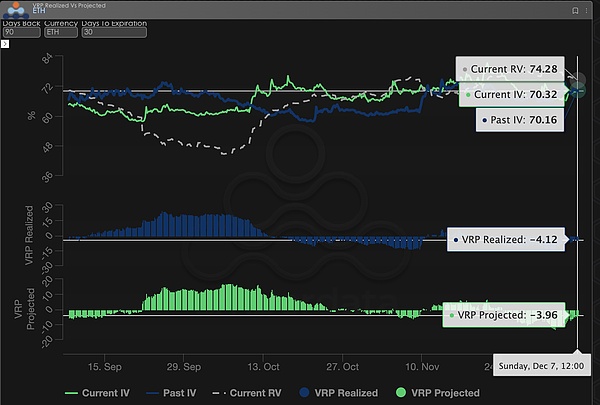Click the app logo icon in header
The width and height of the screenshot is (600, 405).
click(14, 9)
